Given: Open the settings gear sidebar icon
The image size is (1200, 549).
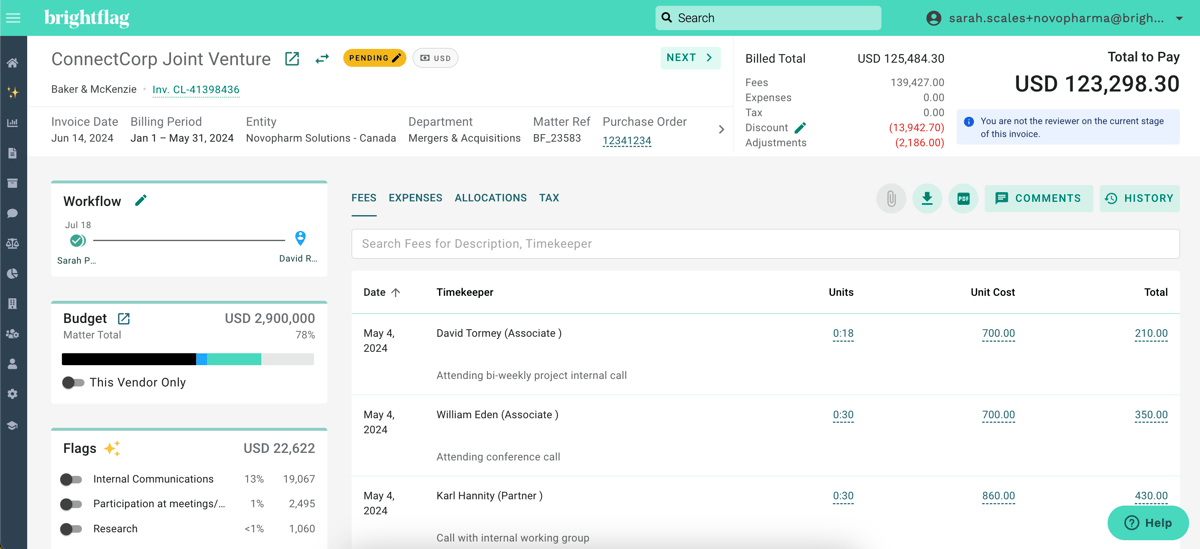Looking at the screenshot, I should [x=13, y=394].
